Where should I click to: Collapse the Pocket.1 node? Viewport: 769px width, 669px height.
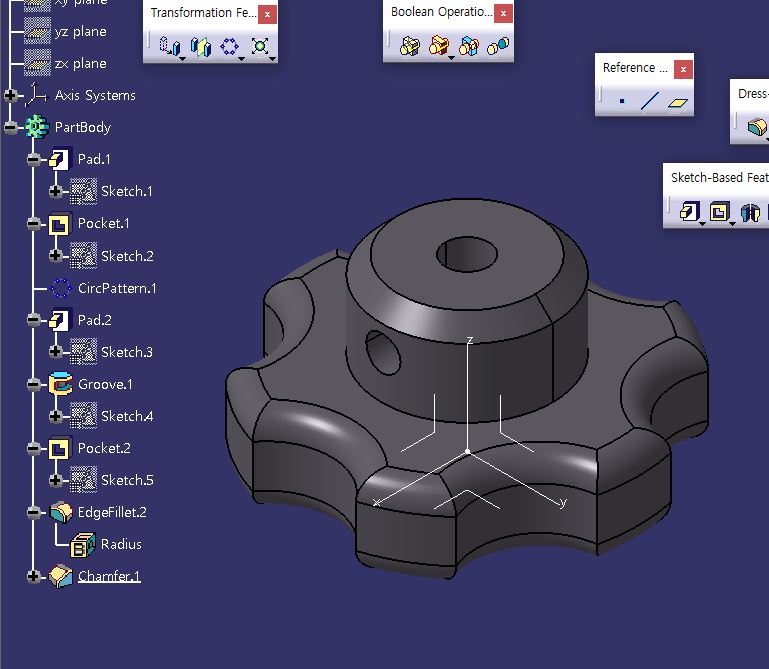(x=33, y=224)
